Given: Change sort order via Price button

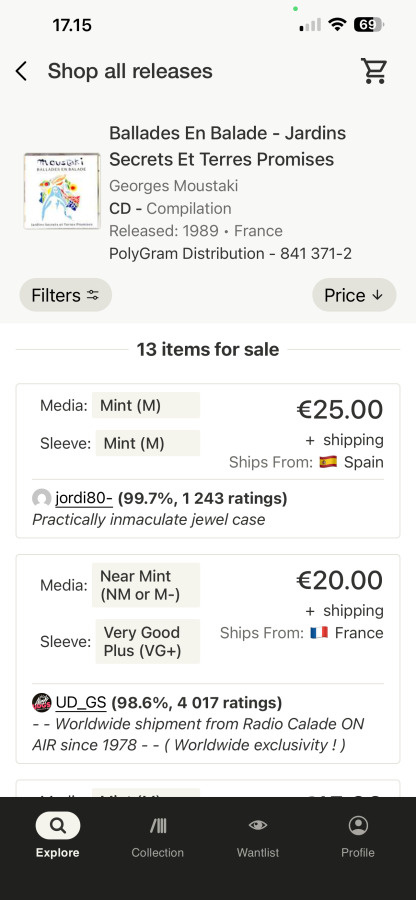Looking at the screenshot, I should [354, 295].
